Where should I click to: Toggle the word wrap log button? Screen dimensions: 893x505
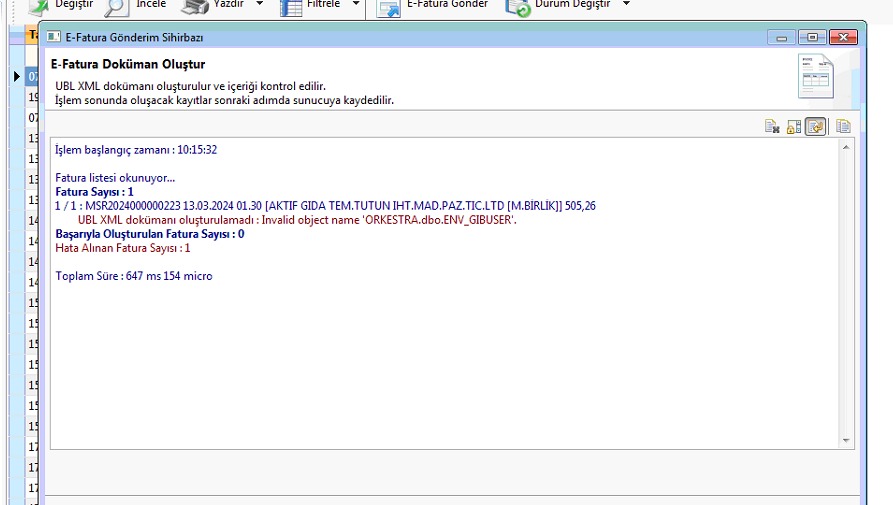(816, 126)
